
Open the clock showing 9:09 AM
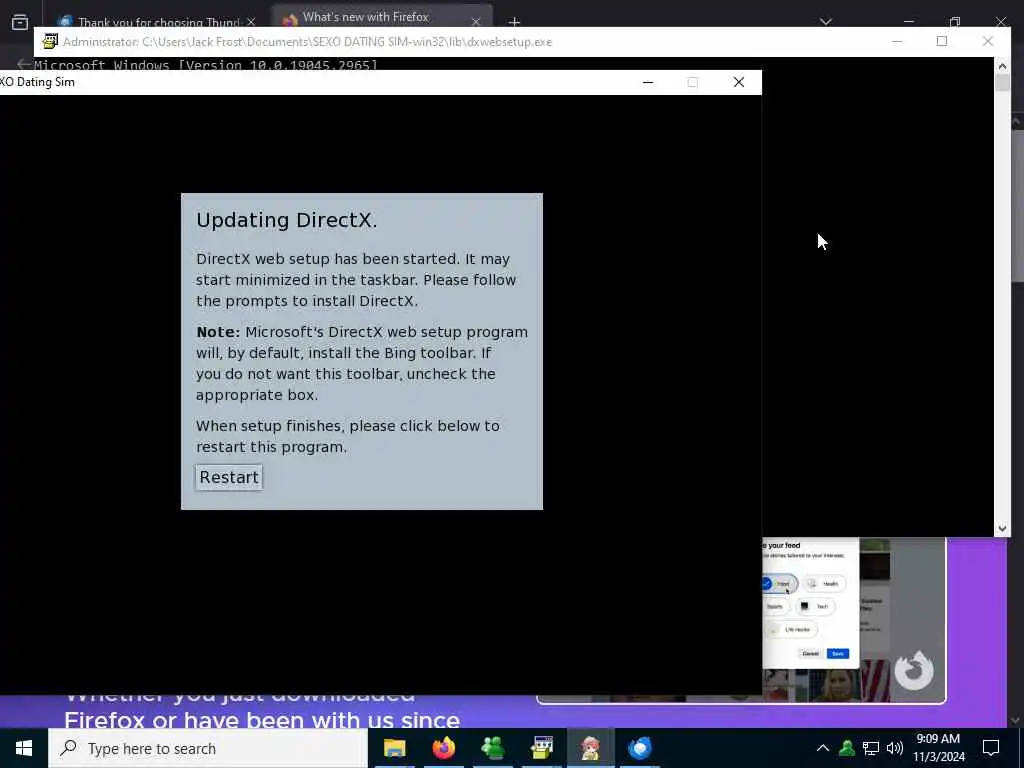[x=938, y=748]
